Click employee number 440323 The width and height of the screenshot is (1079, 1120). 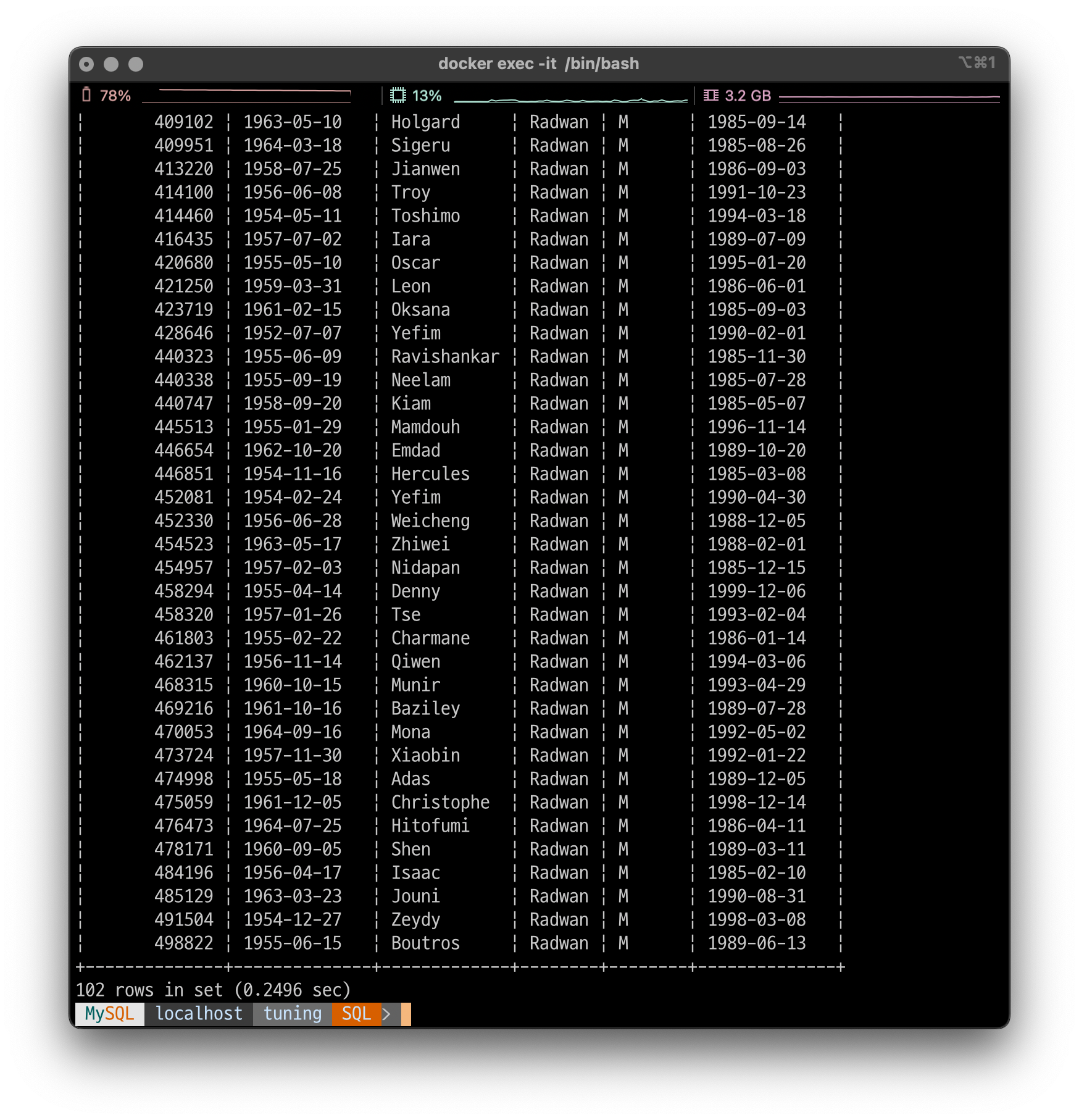coord(183,357)
